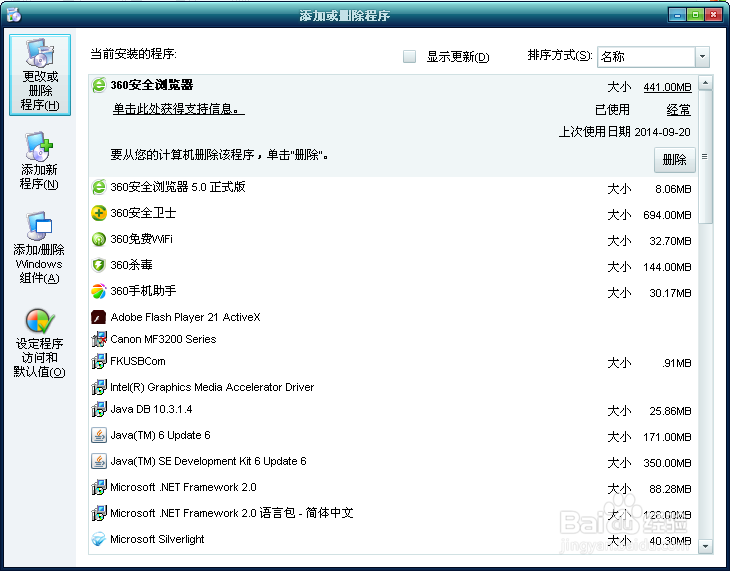Viewport: 730px width, 571px height.
Task: Select the 360安全卫士 entry text
Action: [143, 213]
